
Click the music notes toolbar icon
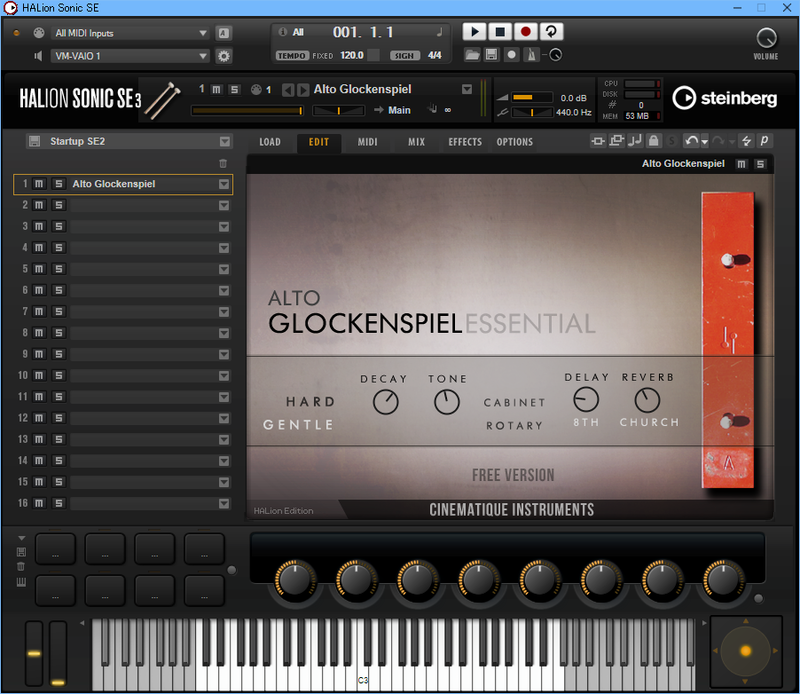pos(635,141)
